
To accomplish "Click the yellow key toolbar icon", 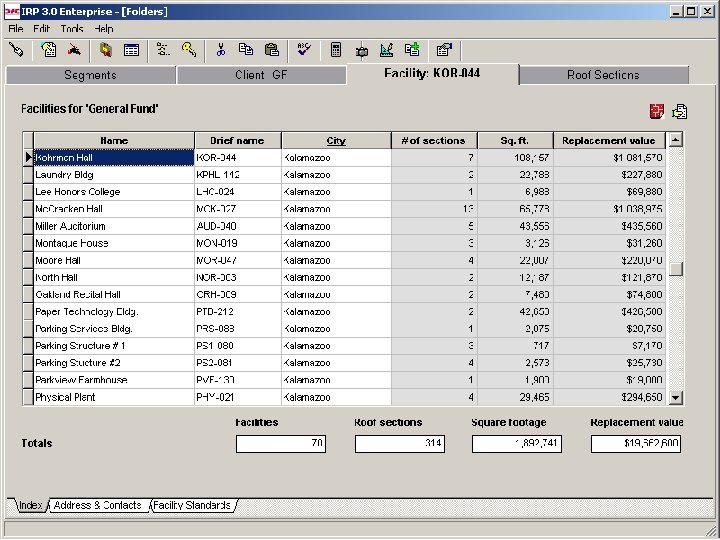I will [x=189, y=50].
